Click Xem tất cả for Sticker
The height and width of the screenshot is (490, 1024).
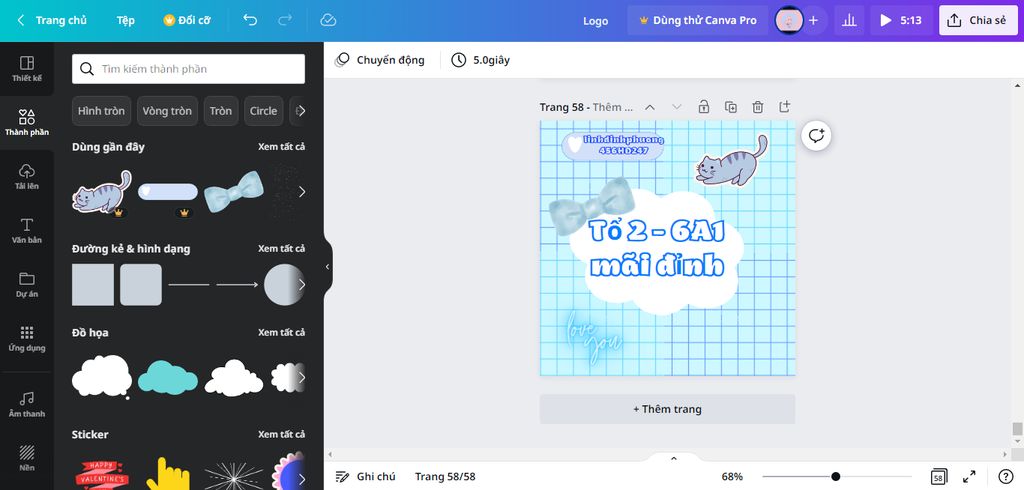(x=281, y=434)
